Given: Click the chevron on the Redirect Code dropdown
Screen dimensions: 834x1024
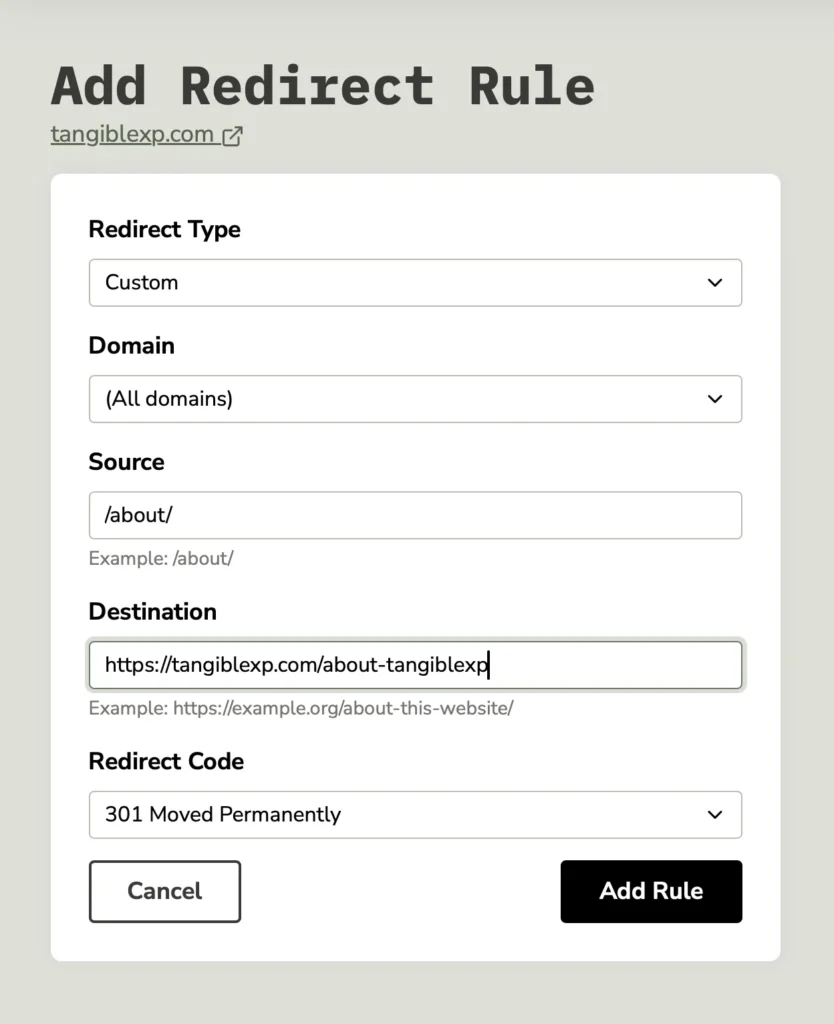Looking at the screenshot, I should (x=715, y=815).
